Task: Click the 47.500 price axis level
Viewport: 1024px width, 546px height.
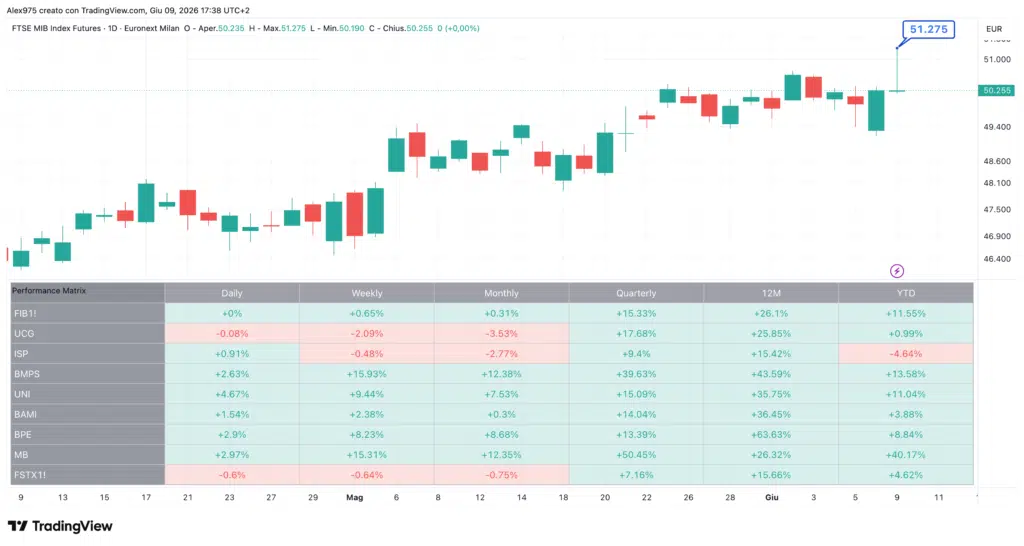Action: click(997, 210)
